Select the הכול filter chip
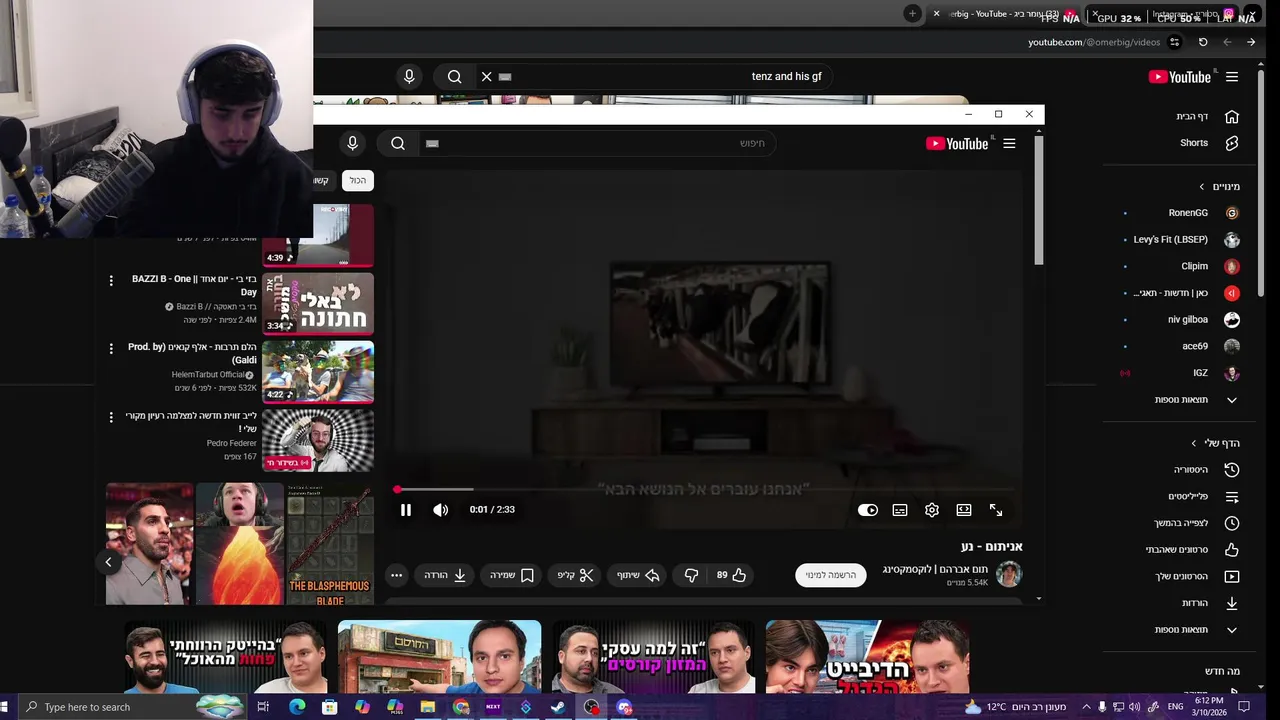 tap(357, 180)
